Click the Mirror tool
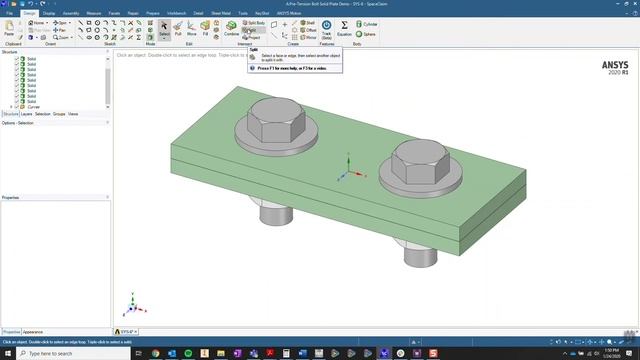 pyautogui.click(x=308, y=38)
